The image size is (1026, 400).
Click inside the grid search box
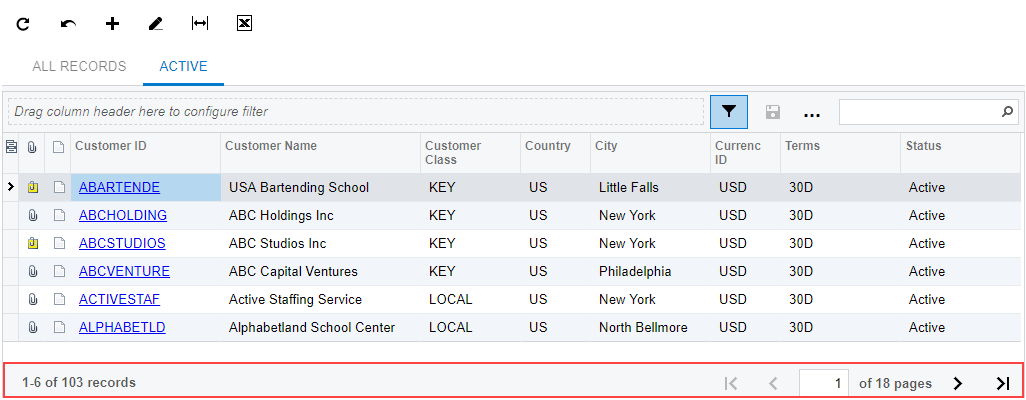pyautogui.click(x=918, y=112)
